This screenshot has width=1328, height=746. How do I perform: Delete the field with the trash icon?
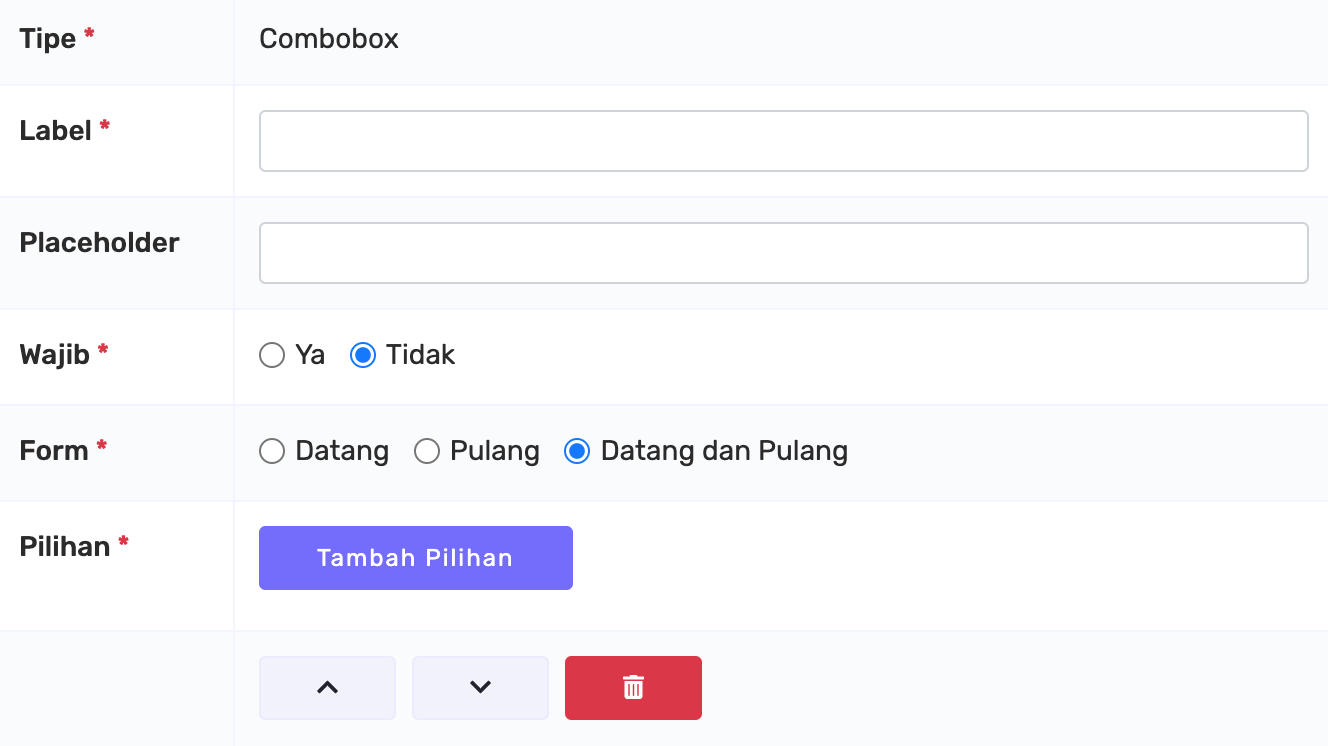633,688
